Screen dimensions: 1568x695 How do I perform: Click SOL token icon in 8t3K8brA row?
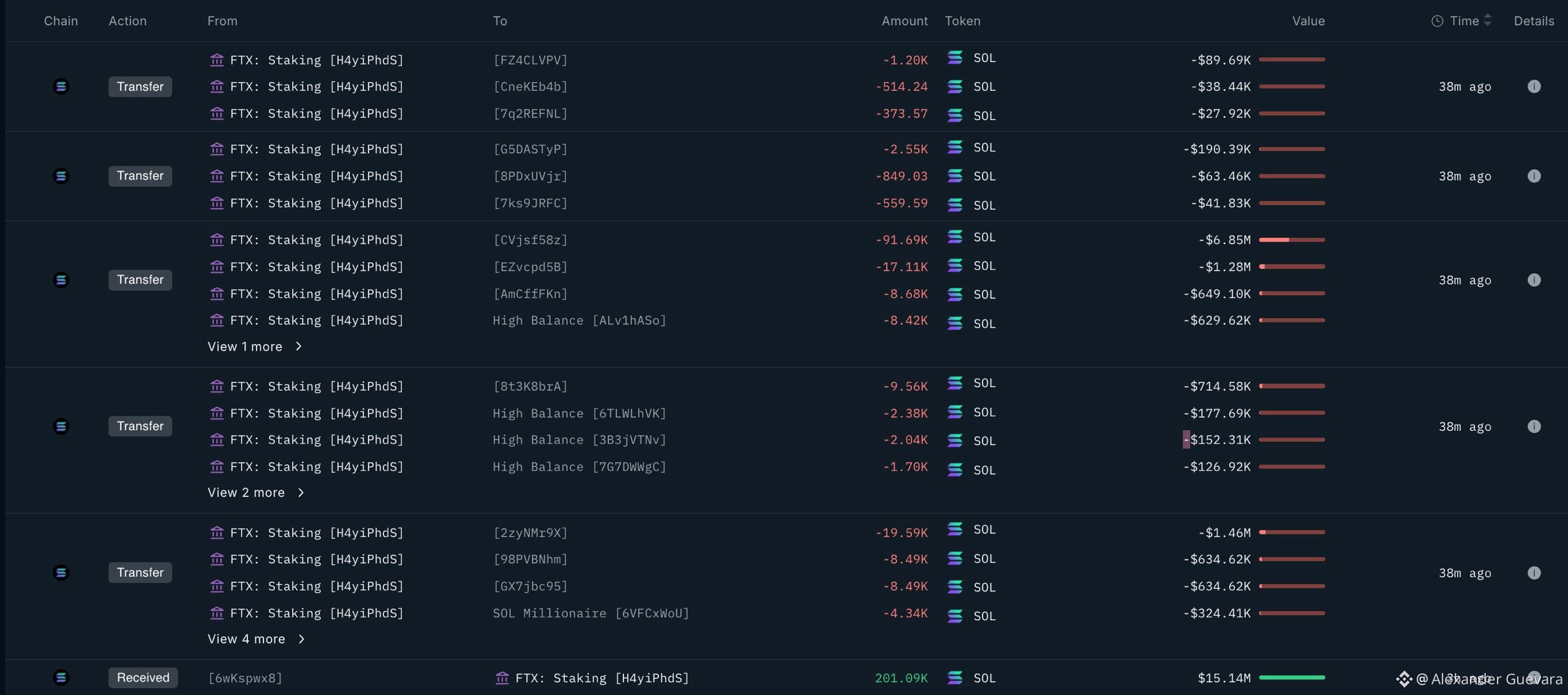point(955,383)
